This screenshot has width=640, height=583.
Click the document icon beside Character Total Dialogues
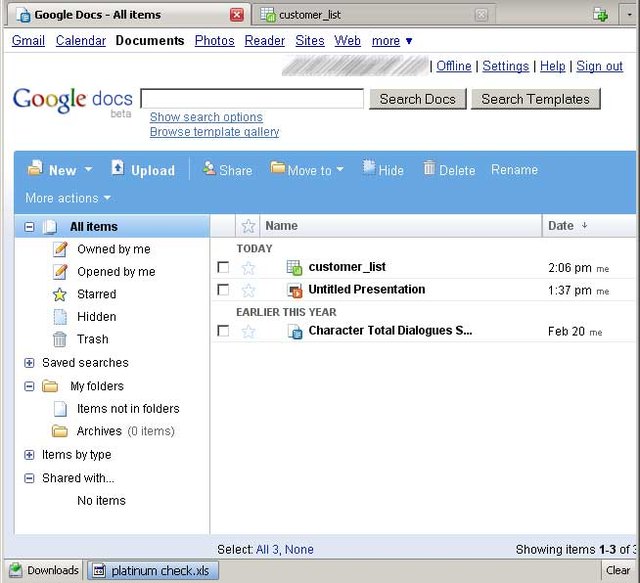pyautogui.click(x=295, y=331)
